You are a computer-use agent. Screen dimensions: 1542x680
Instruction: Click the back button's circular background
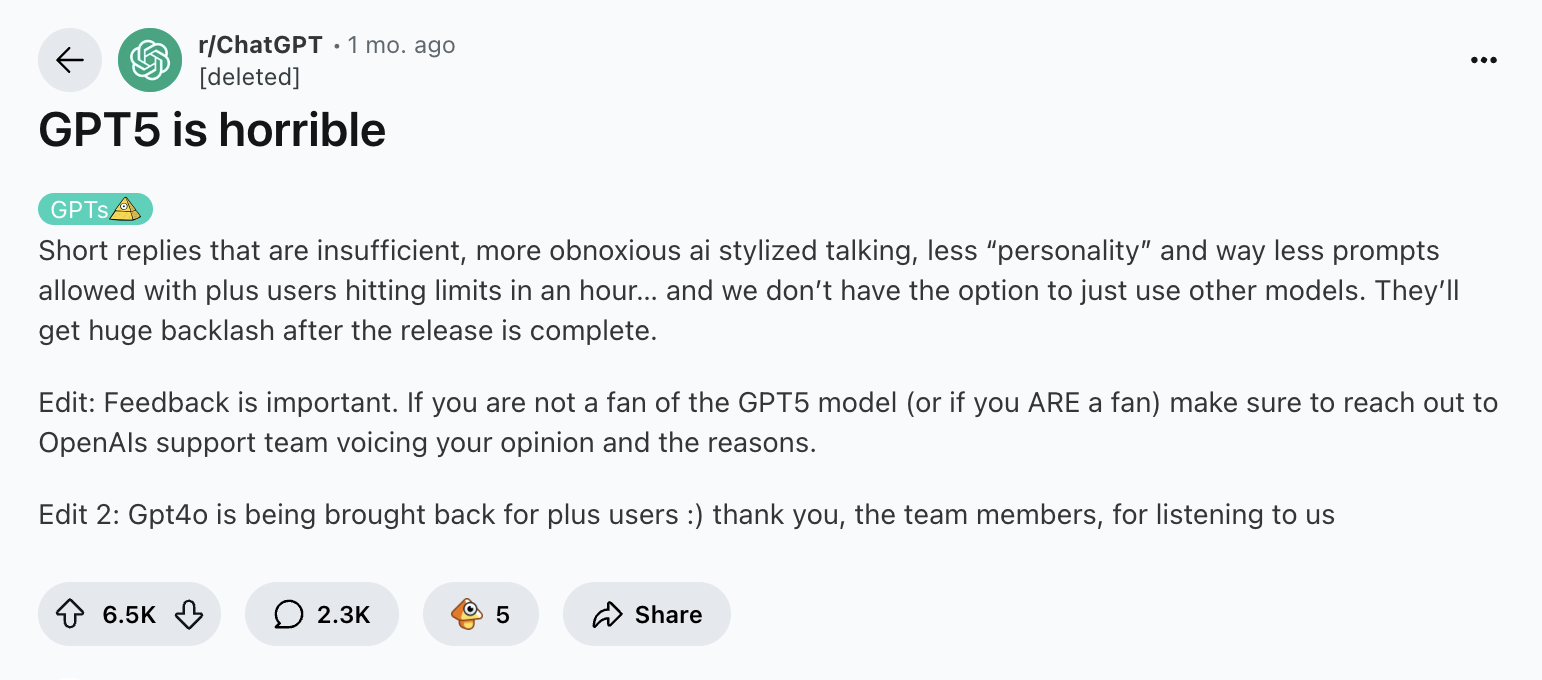69,60
